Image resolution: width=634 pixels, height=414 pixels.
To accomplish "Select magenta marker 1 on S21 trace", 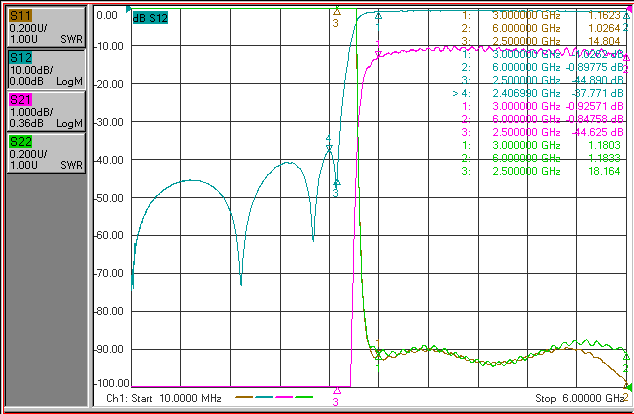I will tap(378, 54).
